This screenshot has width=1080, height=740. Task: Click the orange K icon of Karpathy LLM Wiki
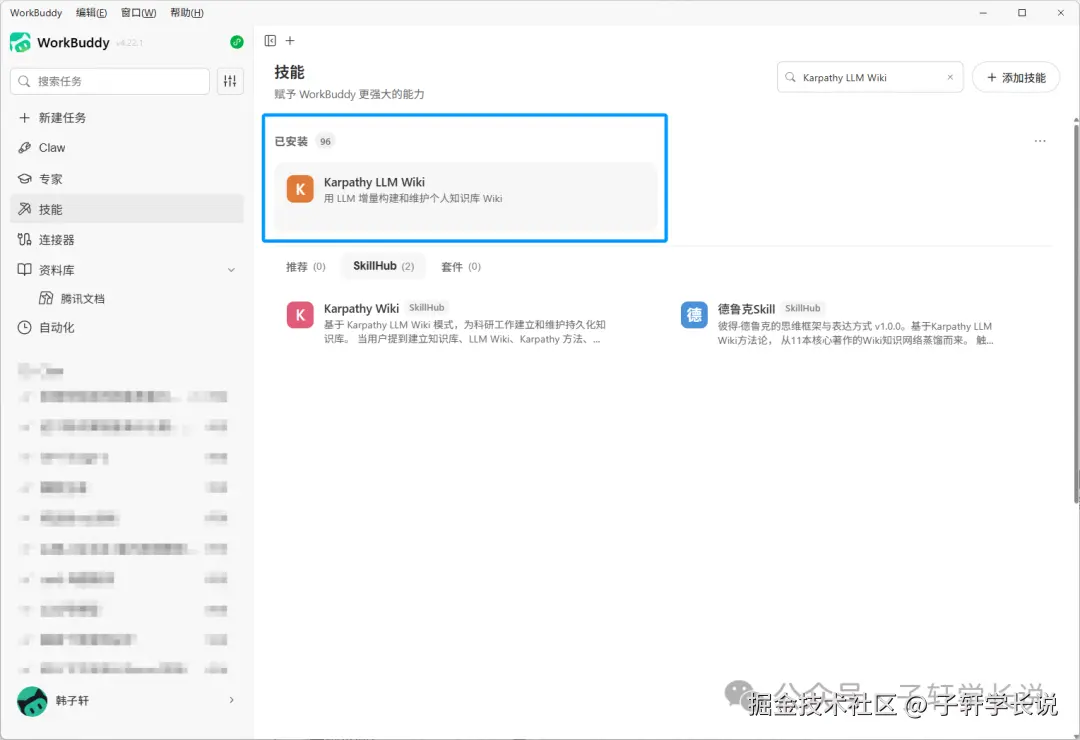pos(300,189)
